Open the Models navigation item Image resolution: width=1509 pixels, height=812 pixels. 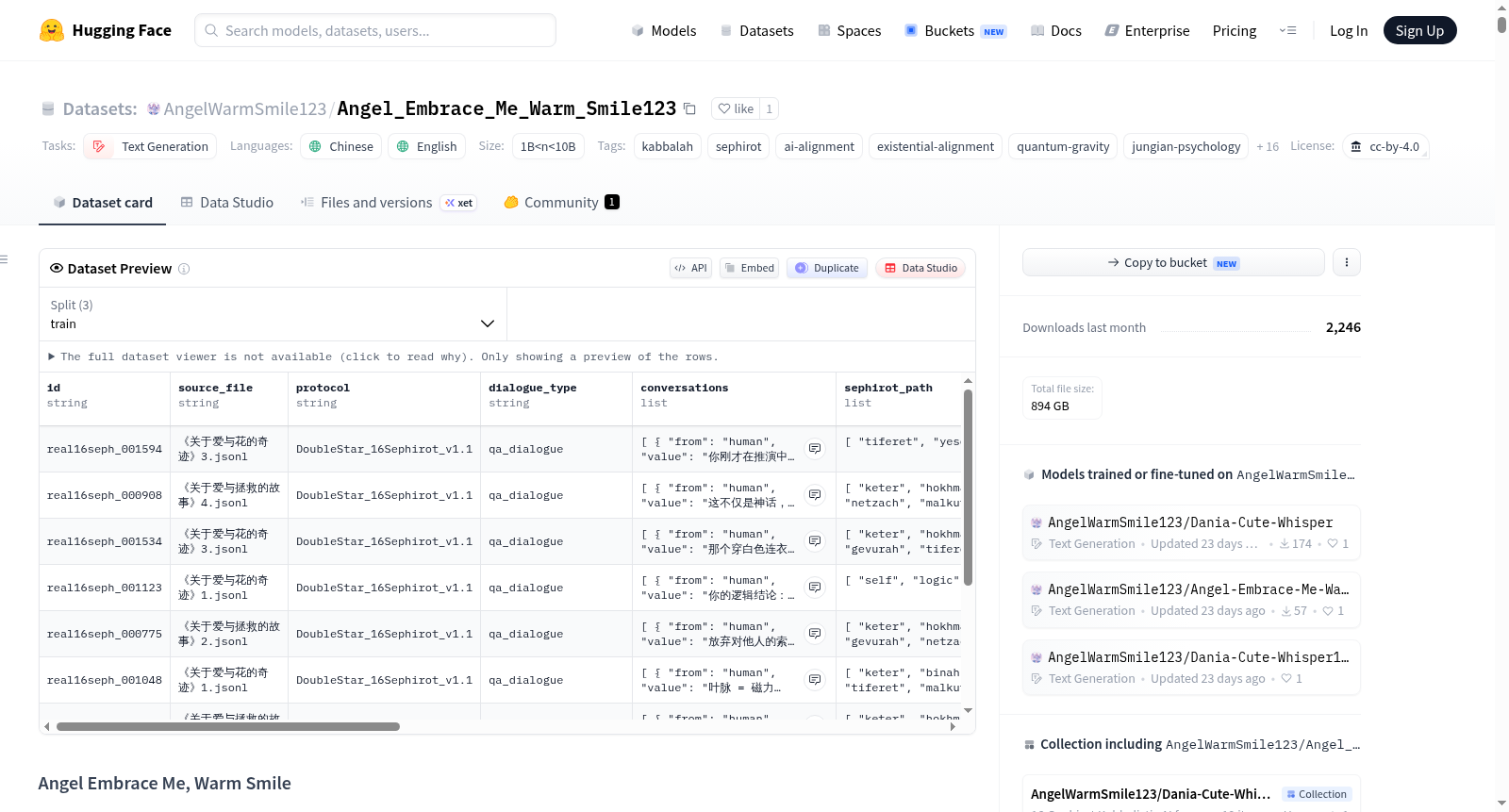pyautogui.click(x=664, y=30)
